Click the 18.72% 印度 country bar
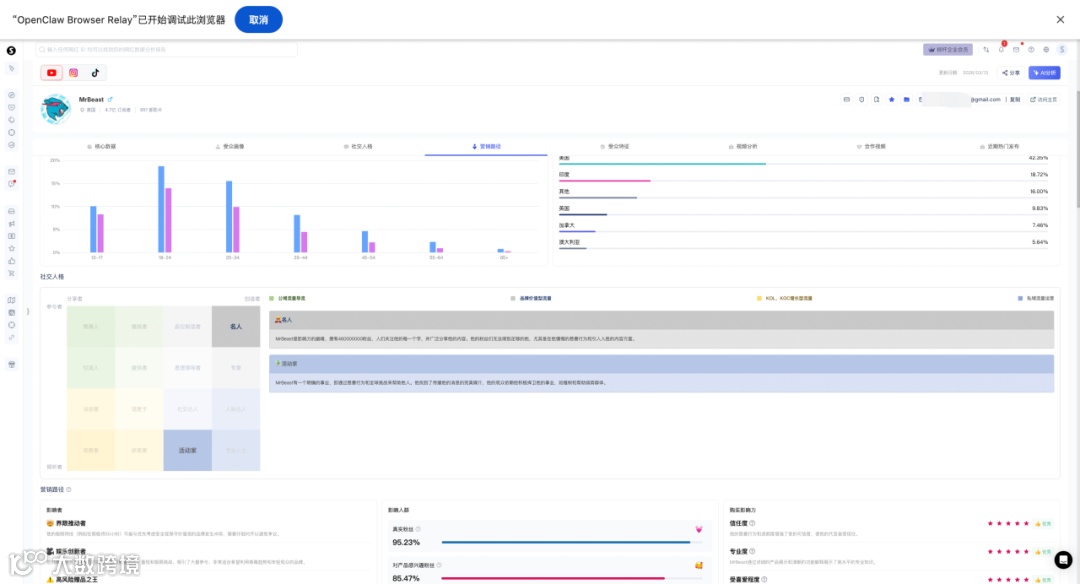The height and width of the screenshot is (584, 1080). [x=803, y=180]
